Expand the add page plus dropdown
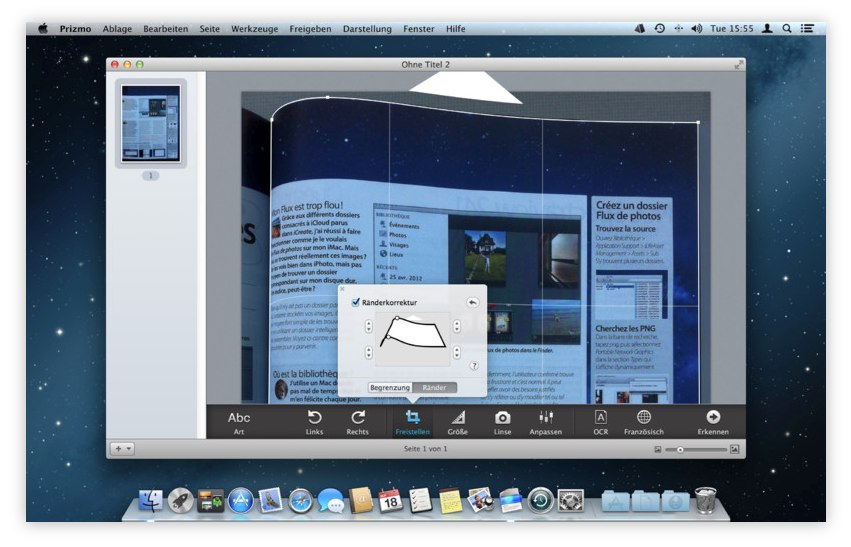Screen dimensions: 851x547 click(x=123, y=449)
